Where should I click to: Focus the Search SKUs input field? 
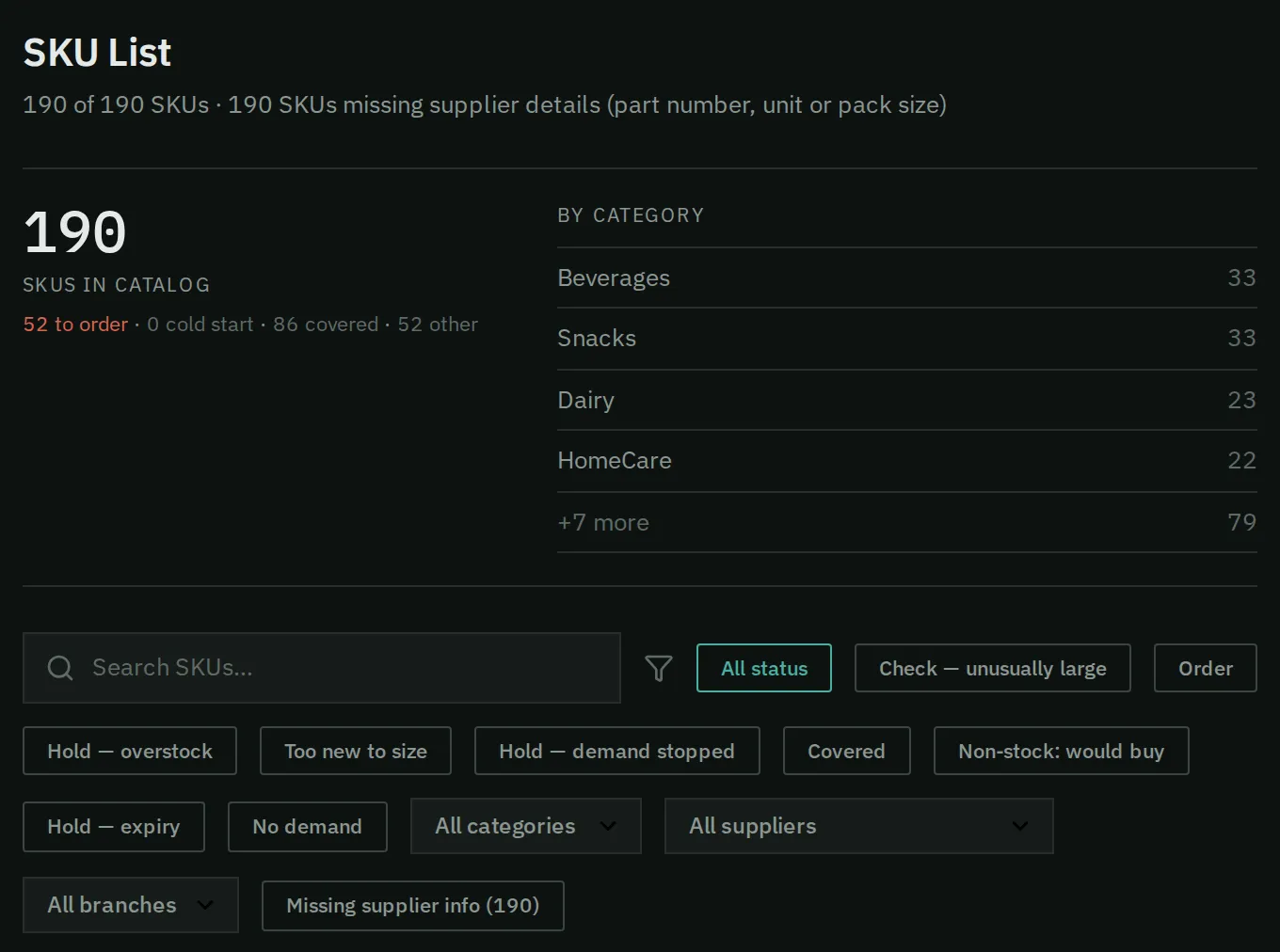322,668
